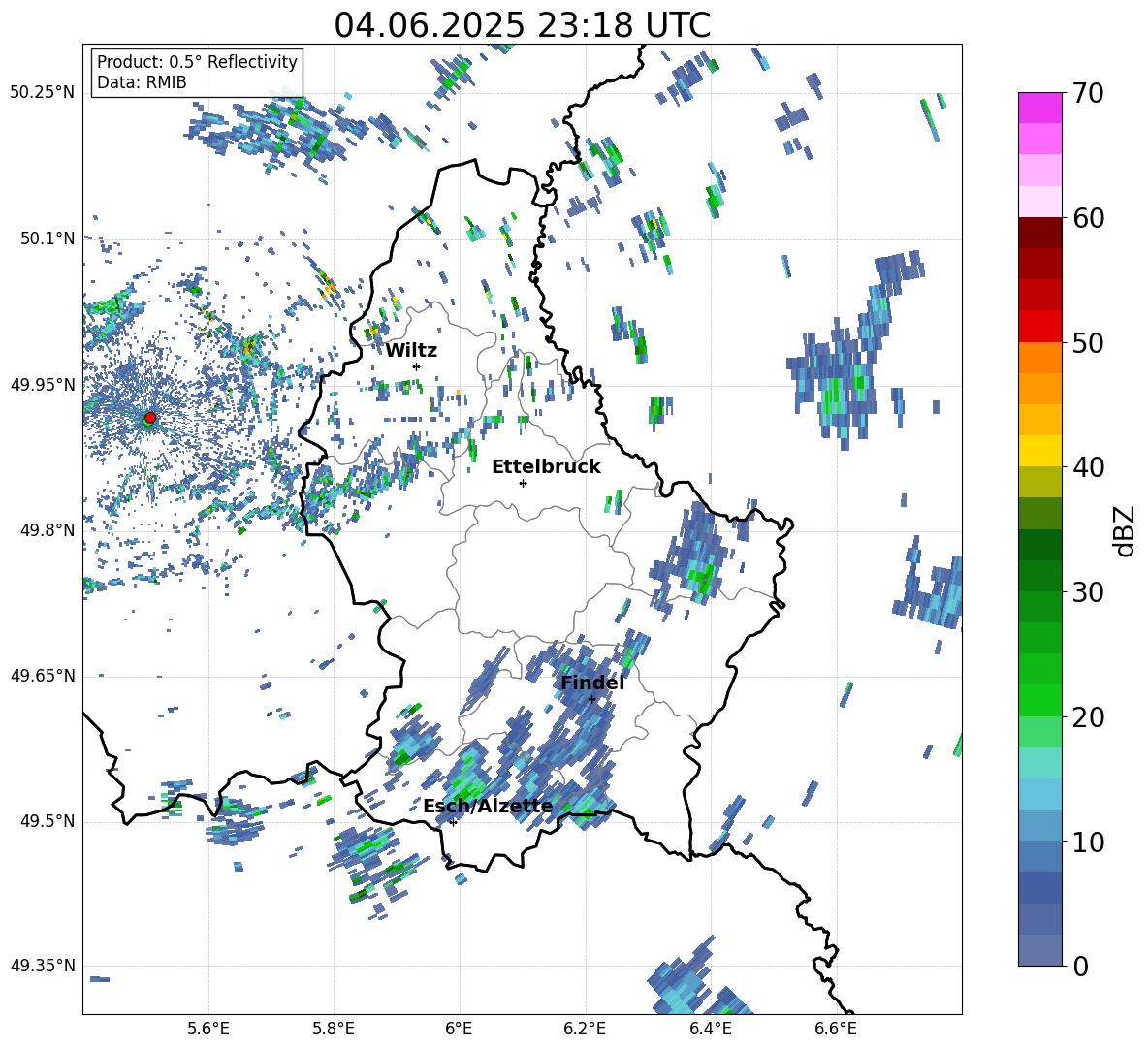Click the colorbar tick value 30

[1088, 592]
